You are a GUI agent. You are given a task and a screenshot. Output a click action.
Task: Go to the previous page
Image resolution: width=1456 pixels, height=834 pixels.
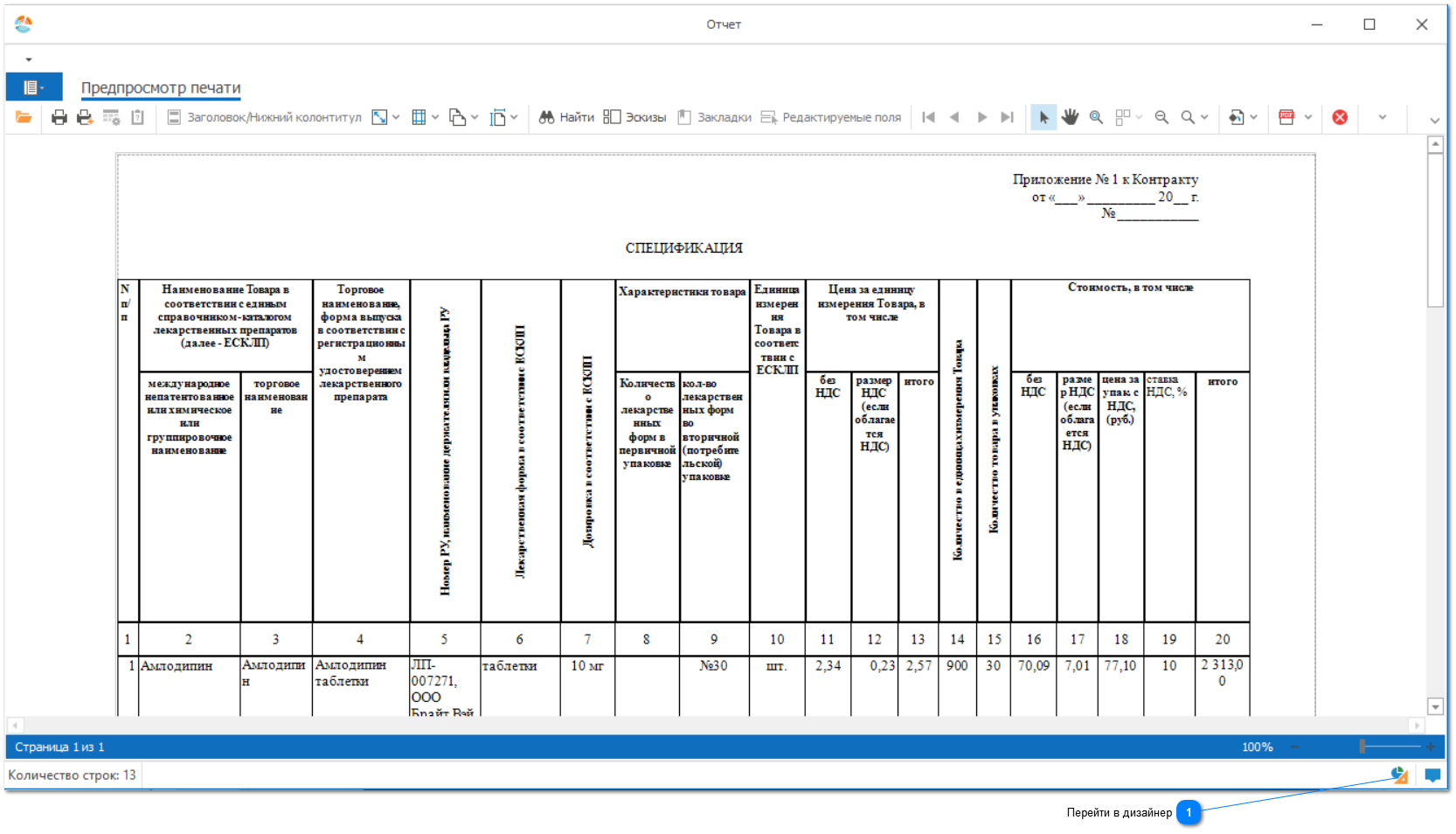pos(954,117)
